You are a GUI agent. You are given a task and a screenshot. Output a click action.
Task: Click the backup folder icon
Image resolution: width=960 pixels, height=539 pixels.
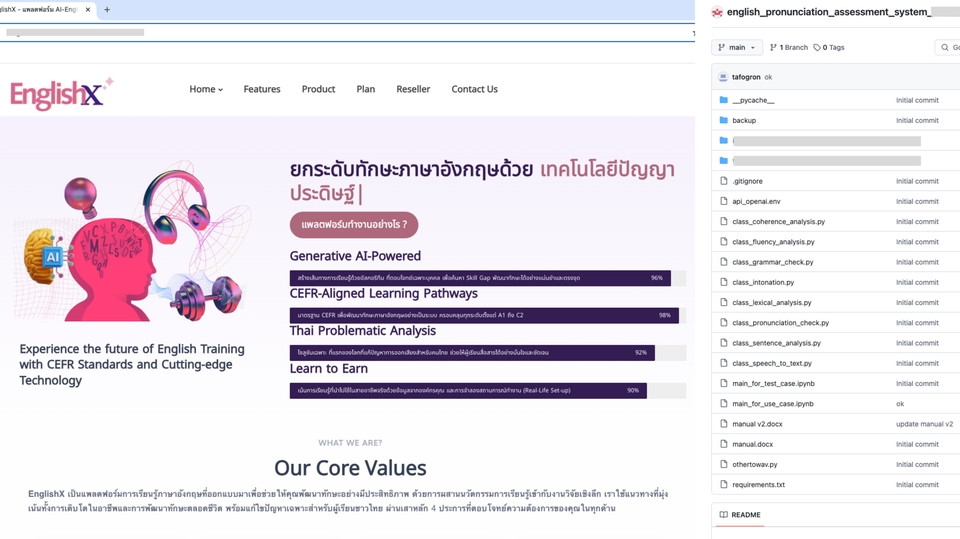pyautogui.click(x=723, y=120)
